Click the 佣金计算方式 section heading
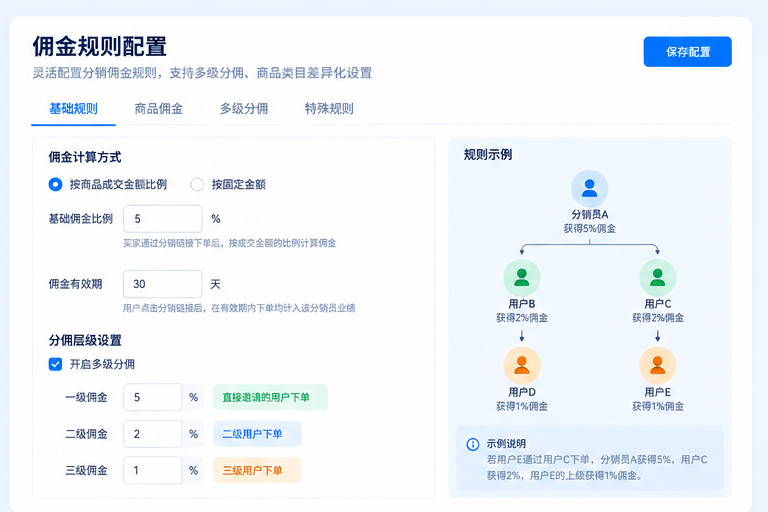The height and width of the screenshot is (512, 768). click(85, 157)
